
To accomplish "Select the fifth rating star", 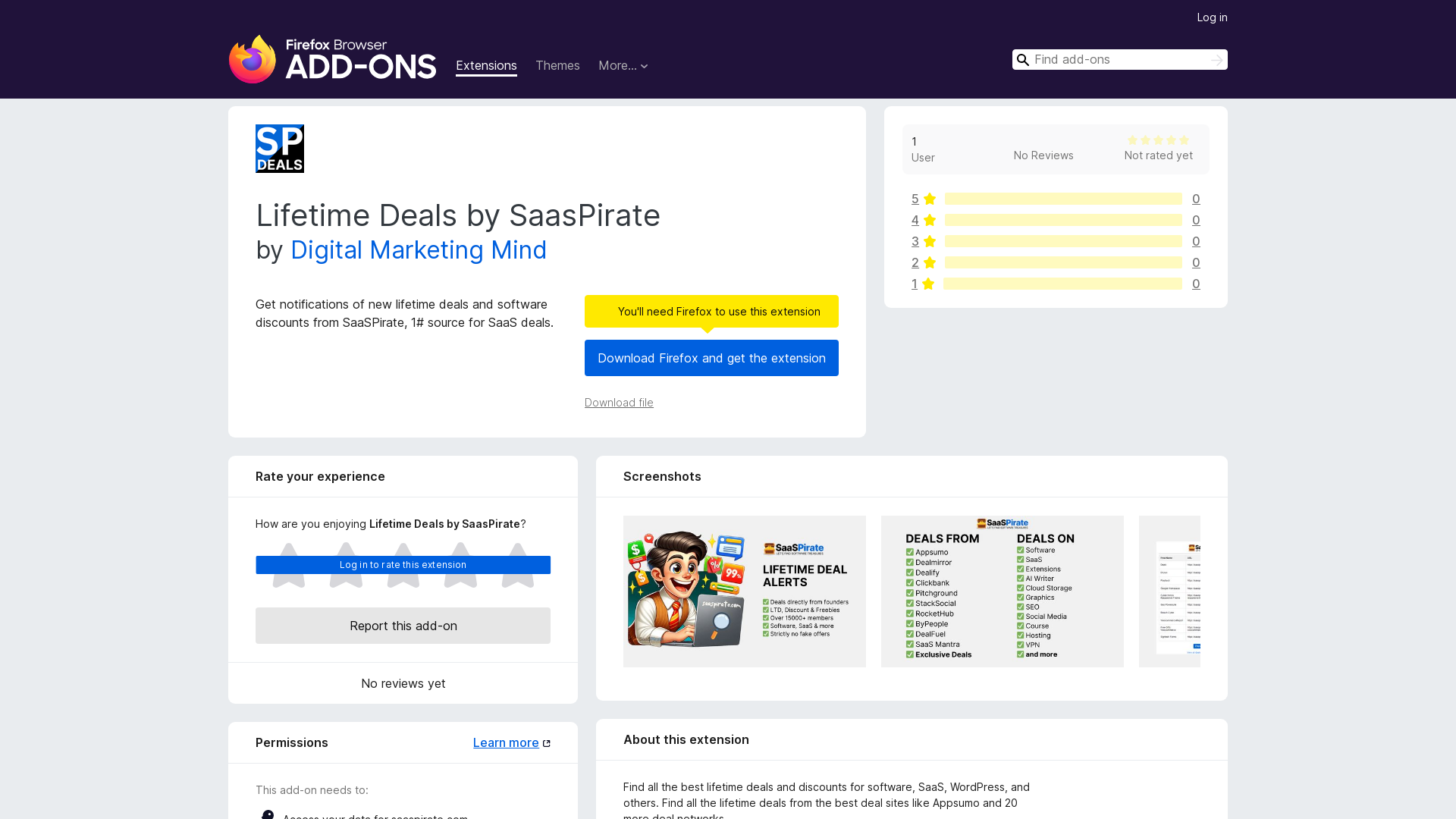I will (518, 565).
